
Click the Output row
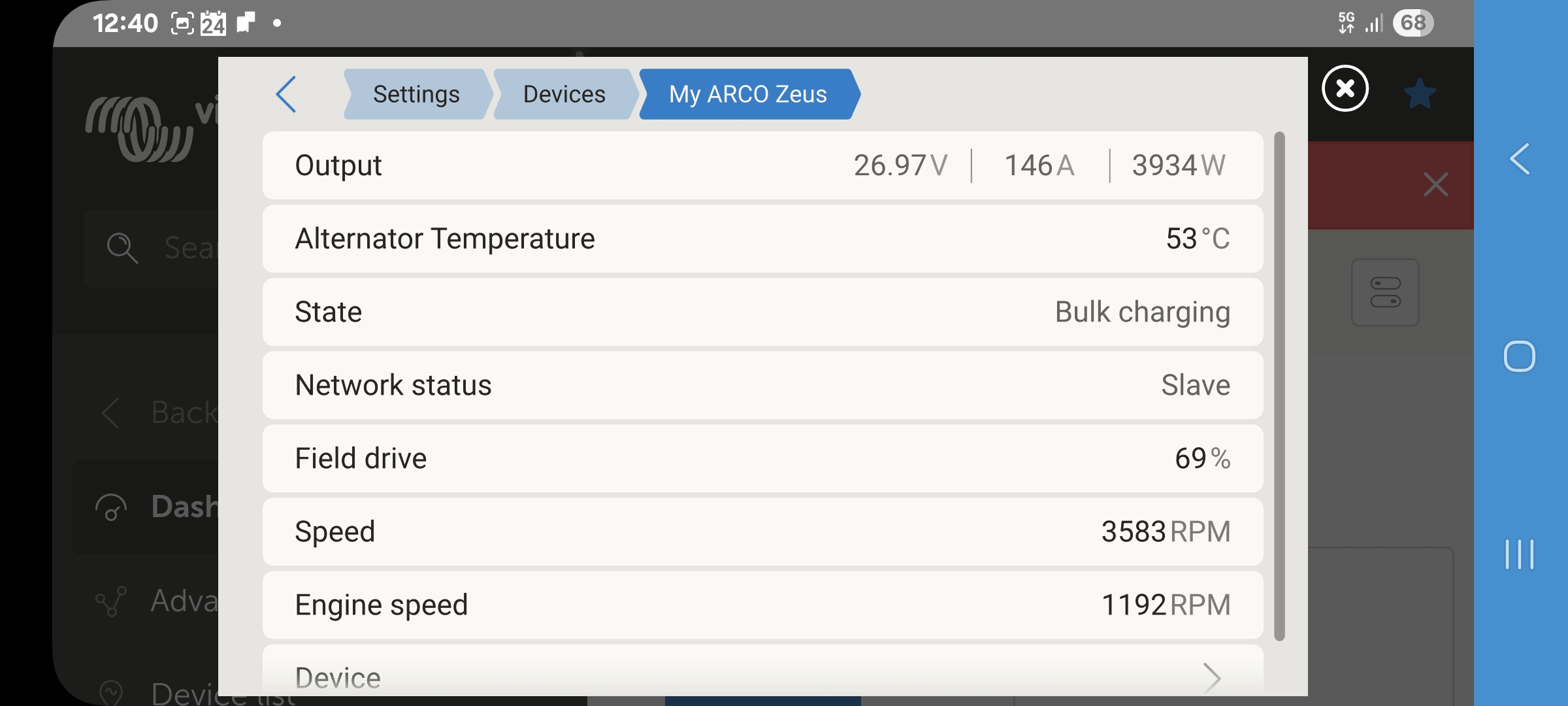762,165
